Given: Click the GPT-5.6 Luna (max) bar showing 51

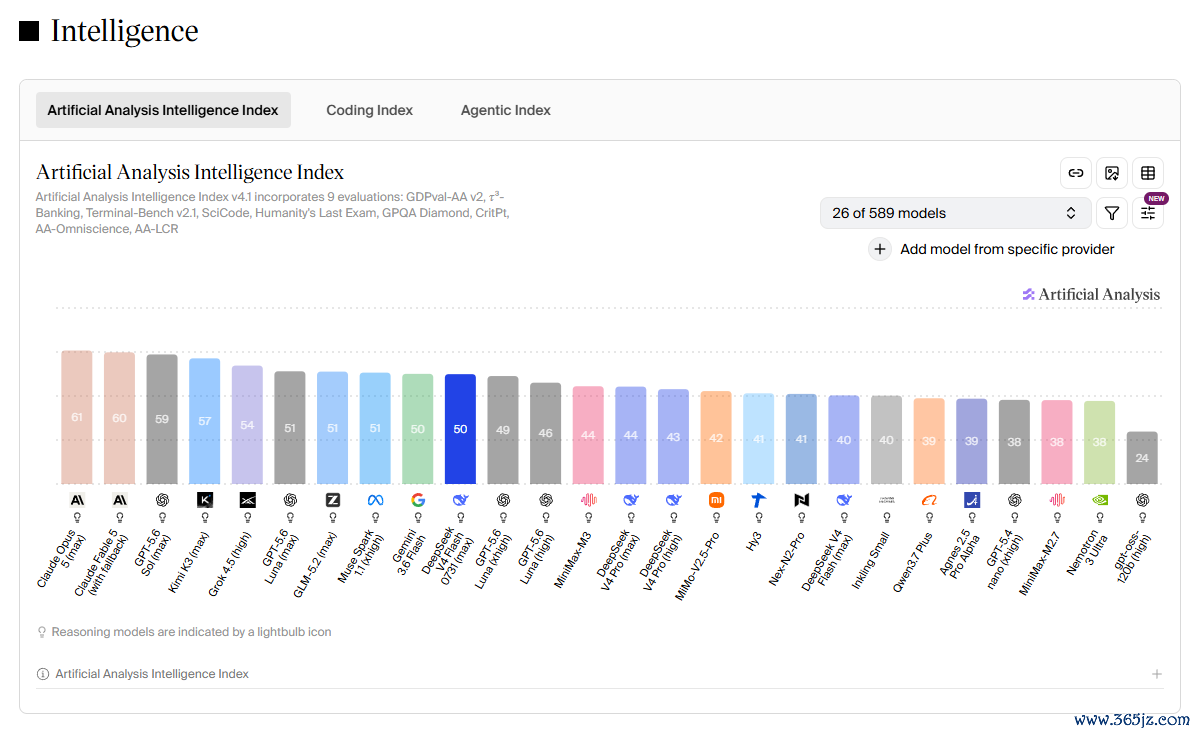Looking at the screenshot, I should coord(290,428).
